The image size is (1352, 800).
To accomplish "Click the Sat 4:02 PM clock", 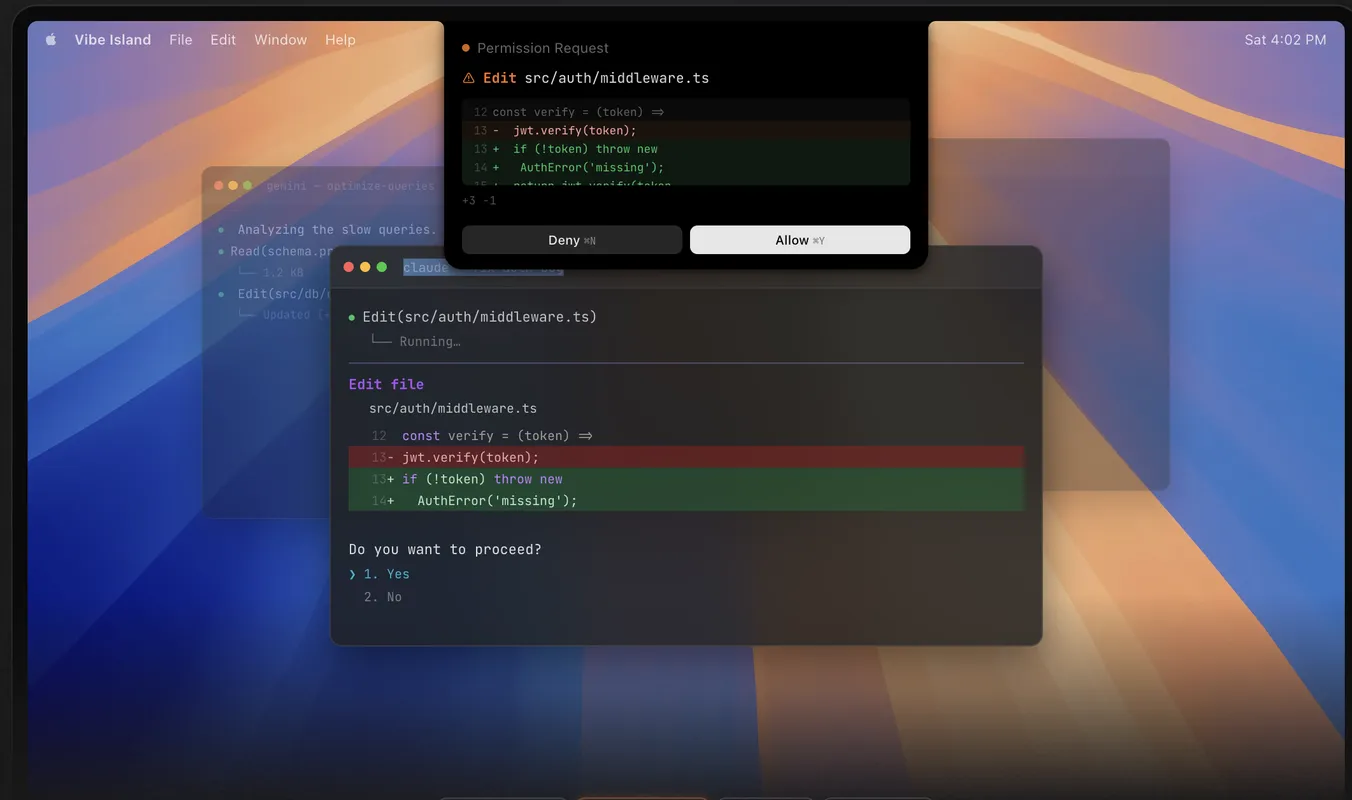I will (1285, 40).
